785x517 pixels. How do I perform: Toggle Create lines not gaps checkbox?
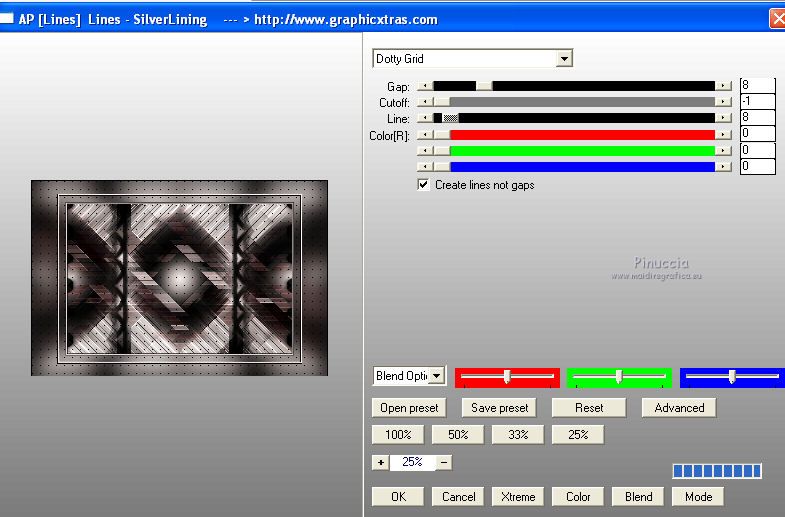(x=424, y=185)
